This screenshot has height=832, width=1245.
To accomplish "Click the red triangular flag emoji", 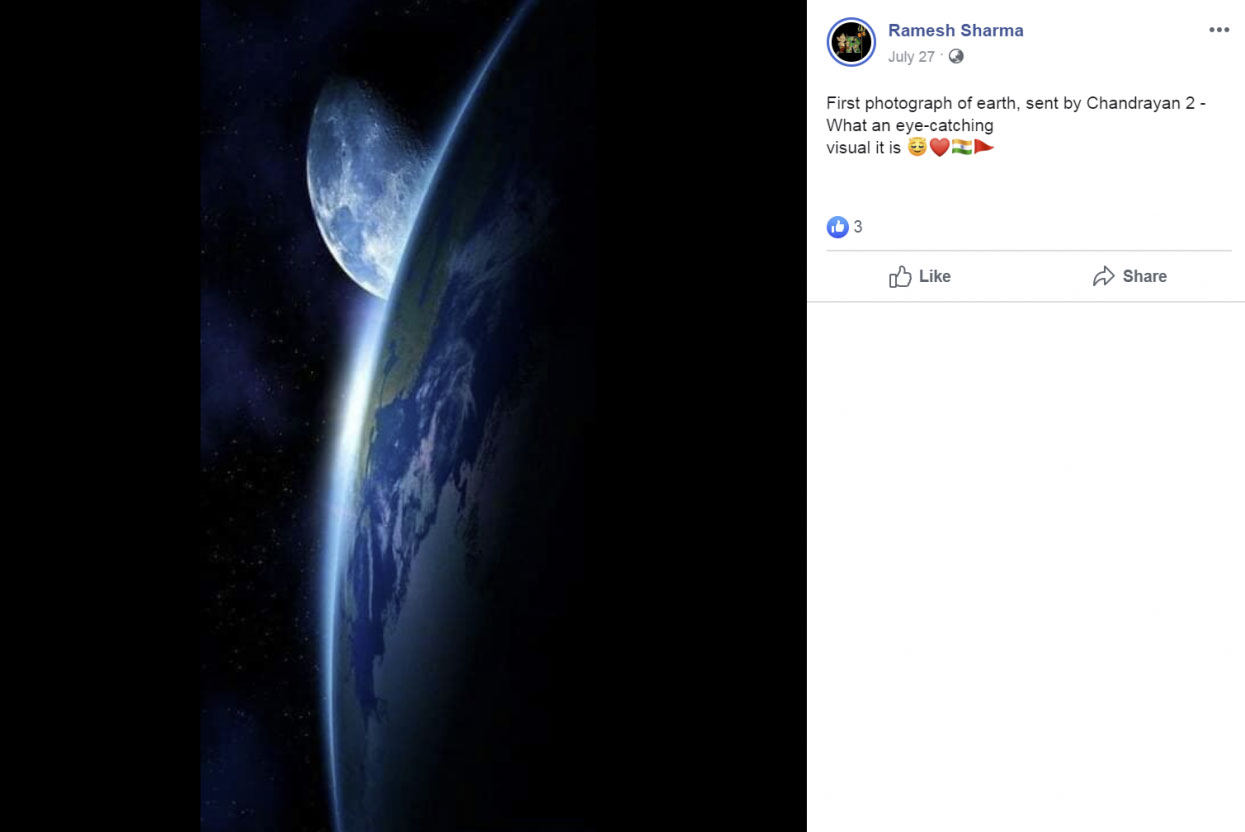I will pos(983,148).
